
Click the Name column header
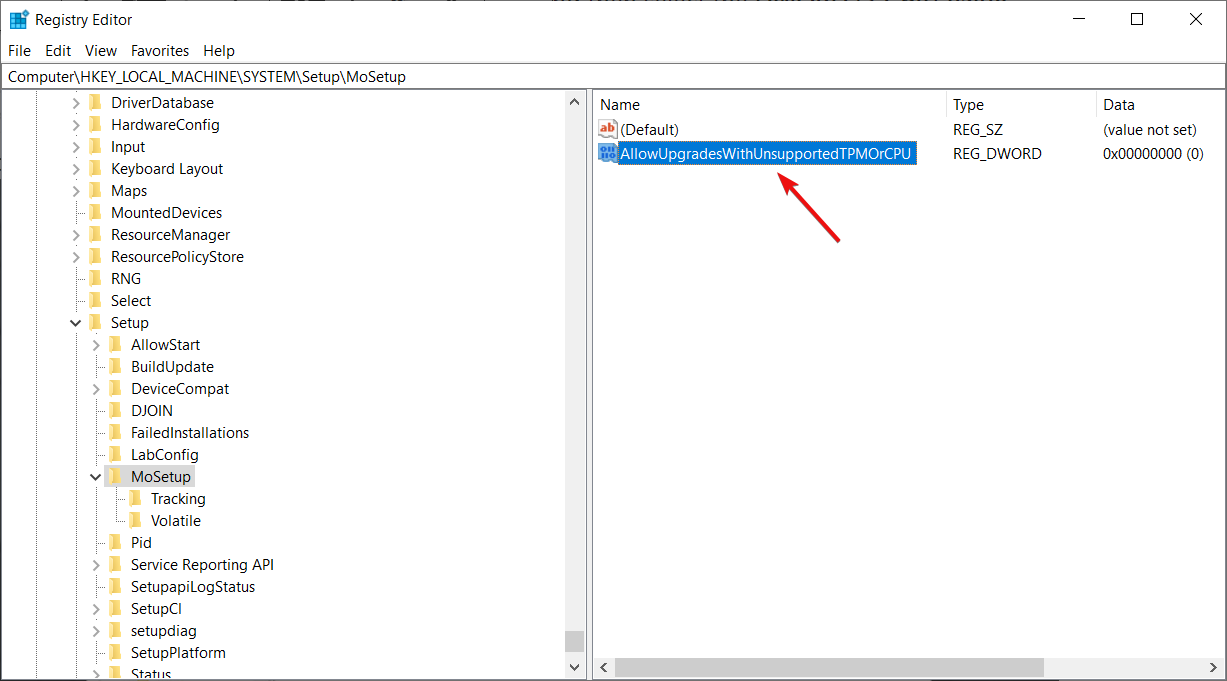pyautogui.click(x=620, y=104)
